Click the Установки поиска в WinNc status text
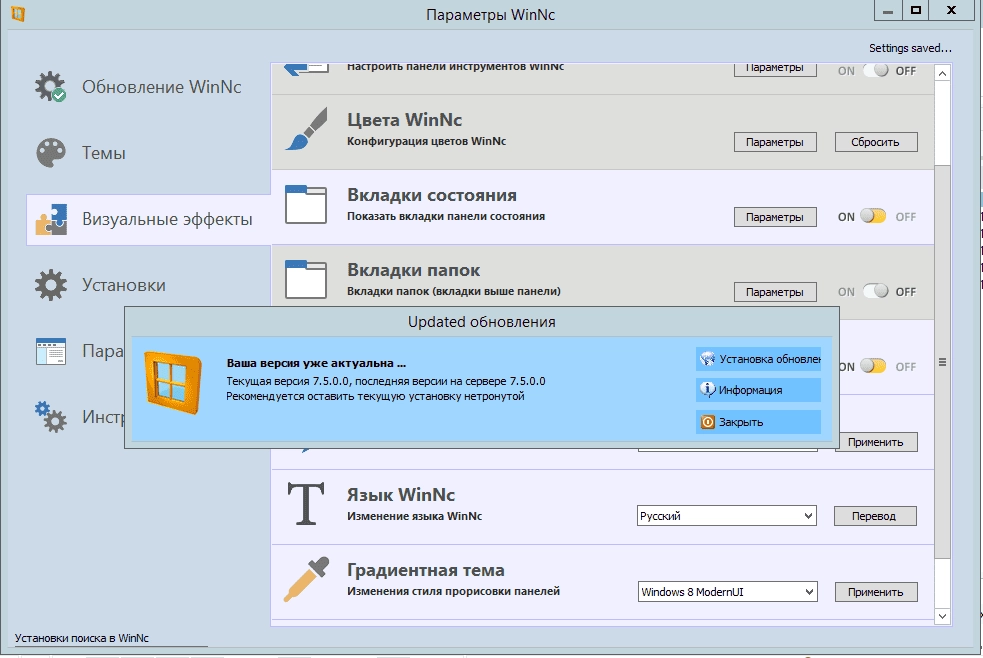This screenshot has height=658, width=983. (81, 638)
